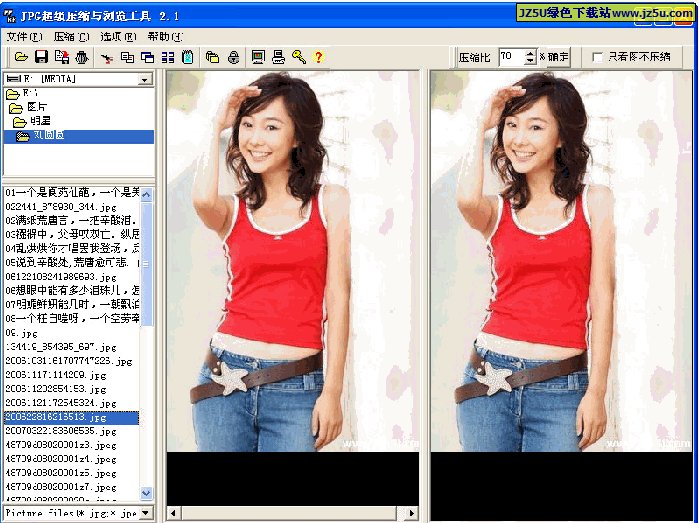Open the 帮助 menu
This screenshot has height=523, width=699.
[165, 37]
